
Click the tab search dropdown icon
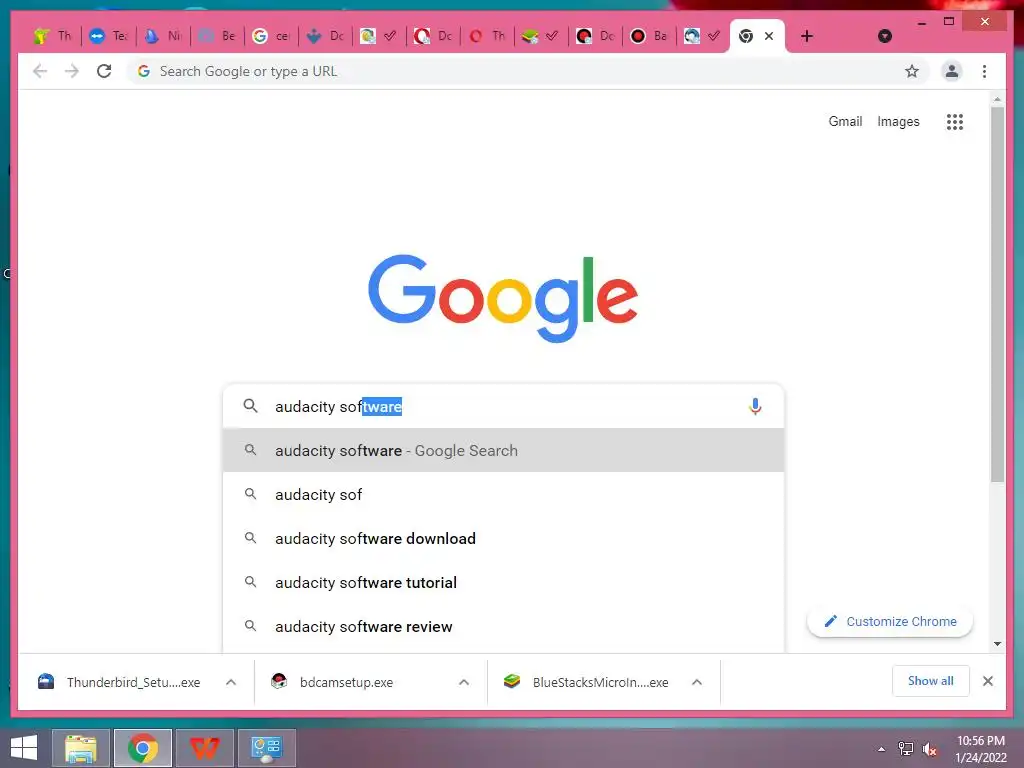885,36
